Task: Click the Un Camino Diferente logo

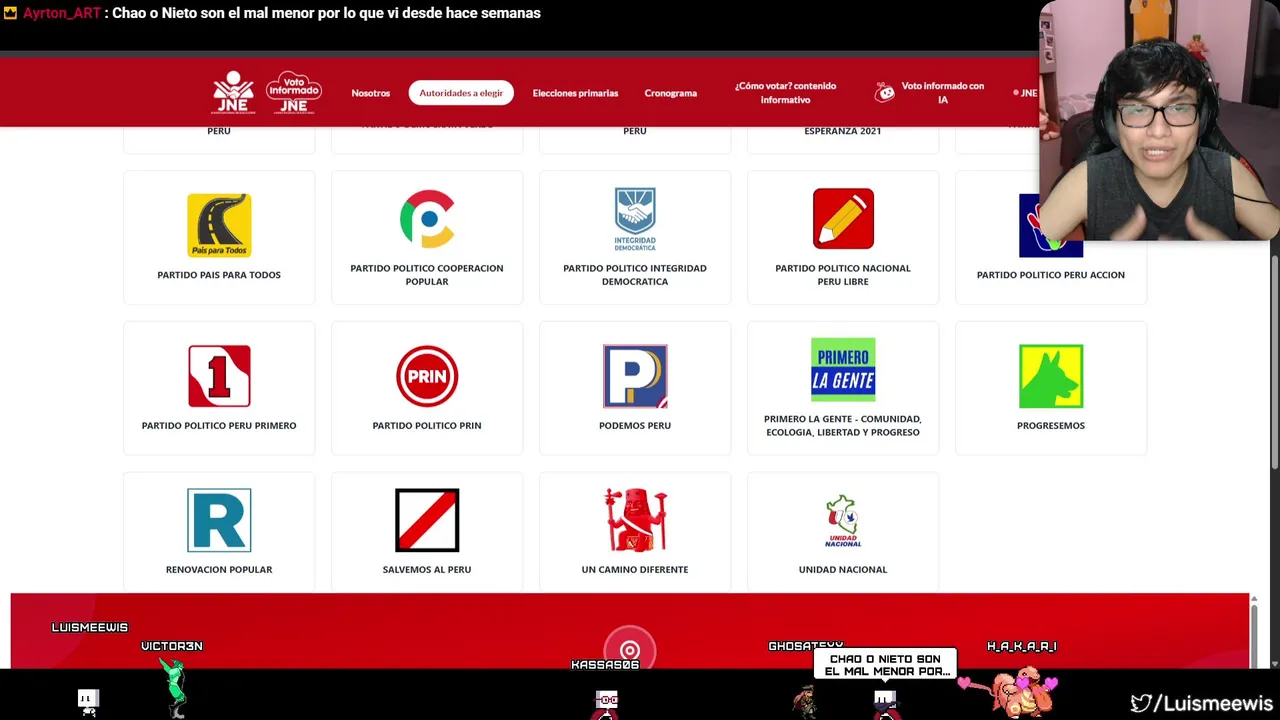Action: 635,520
